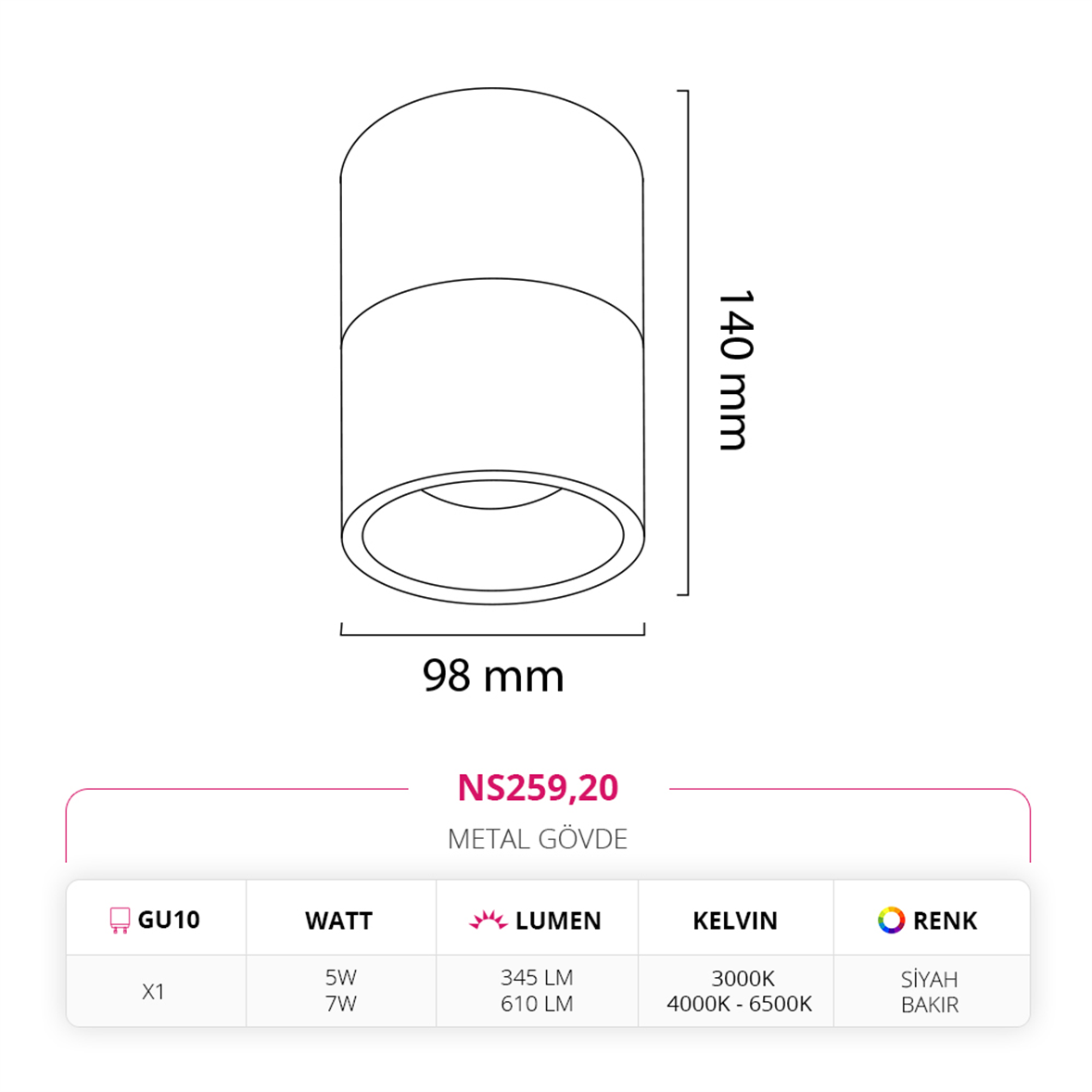Click the 4000K - 6500K value
Image resolution: width=1092 pixels, height=1092 pixels.
(740, 1004)
